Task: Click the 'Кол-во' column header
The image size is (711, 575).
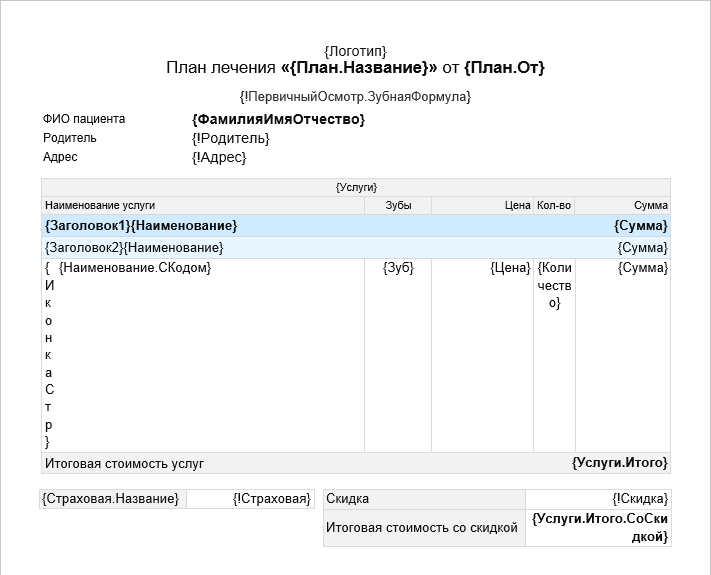Action: pos(553,205)
